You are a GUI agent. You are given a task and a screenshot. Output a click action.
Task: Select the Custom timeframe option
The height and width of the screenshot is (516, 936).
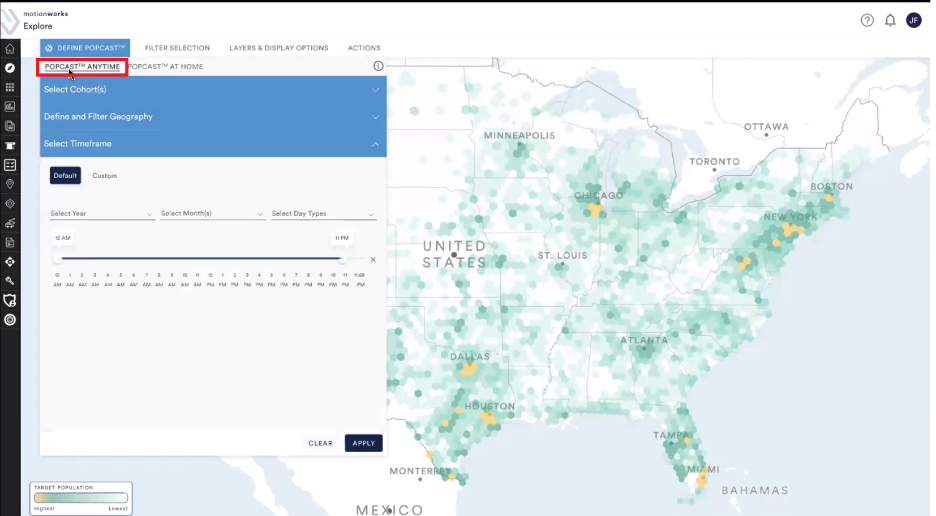tap(104, 176)
